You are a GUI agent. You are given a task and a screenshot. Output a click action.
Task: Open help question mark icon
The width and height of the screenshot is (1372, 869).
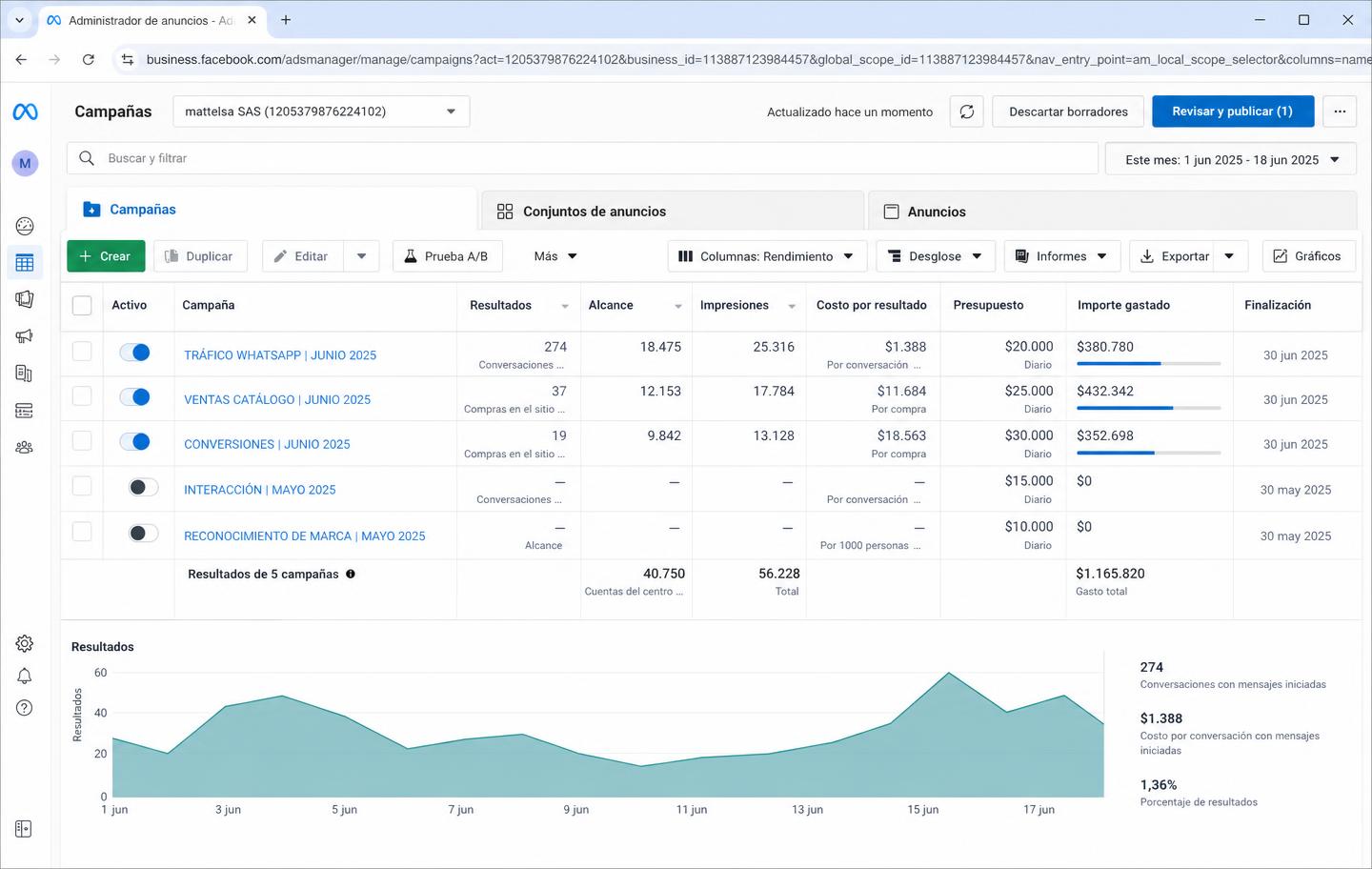point(25,708)
